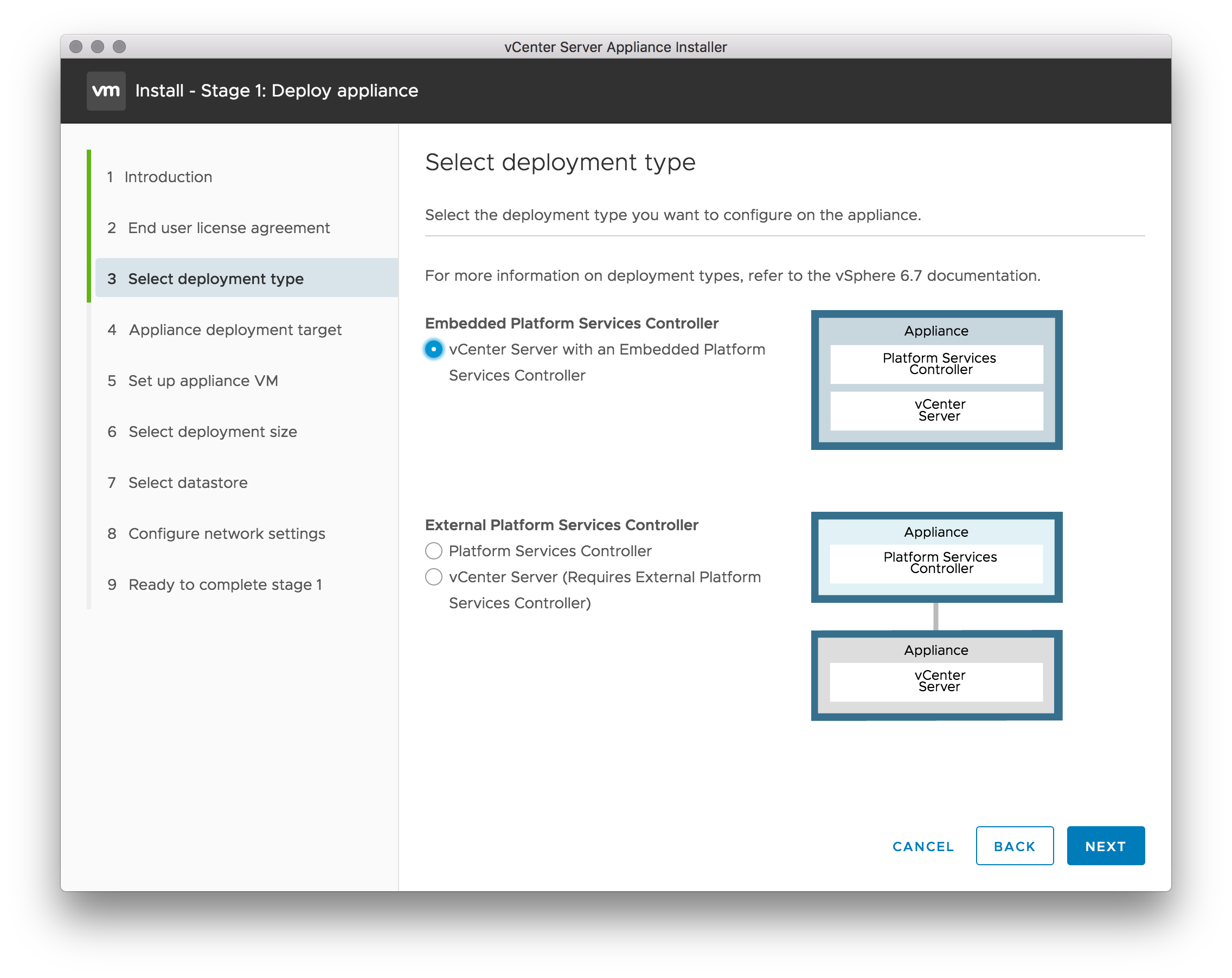
Task: Click the external PSC appliance diagram
Action: pos(936,557)
